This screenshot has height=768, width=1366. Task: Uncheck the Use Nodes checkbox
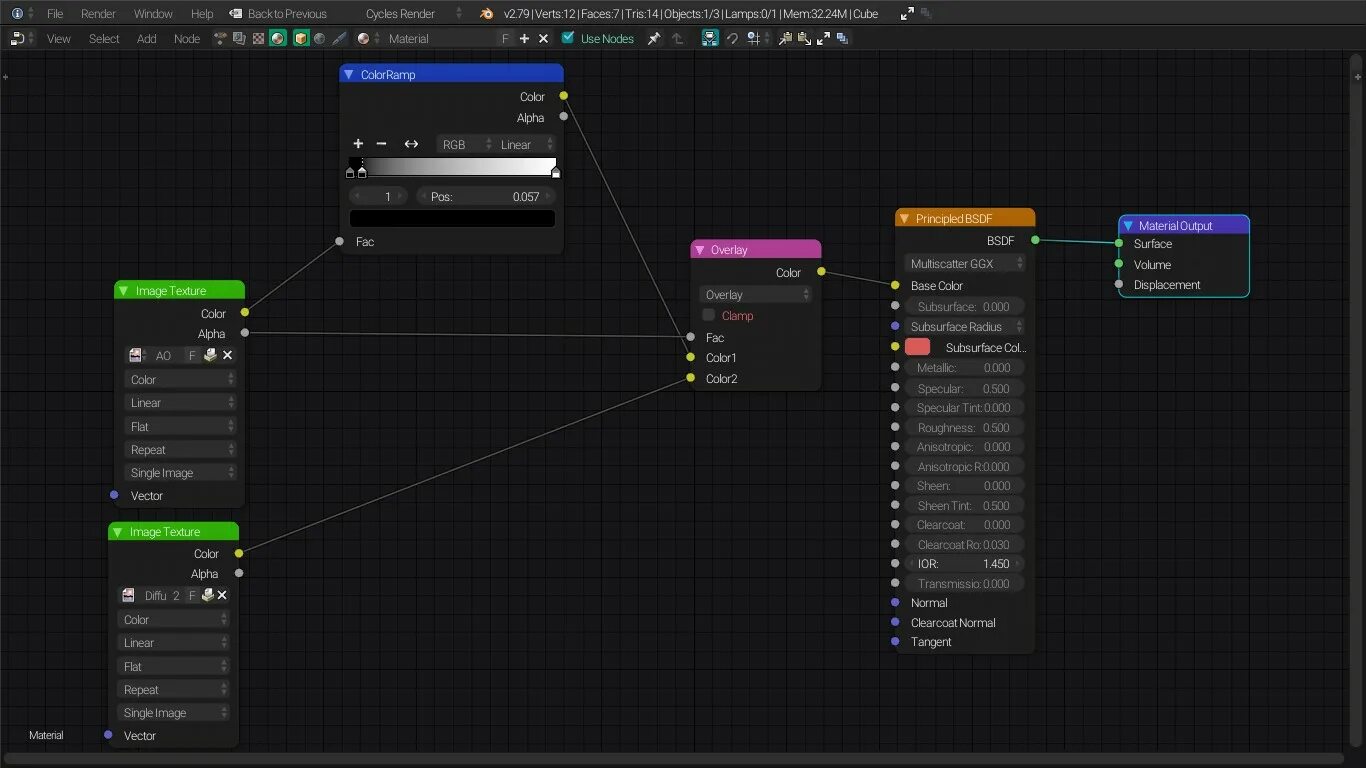point(568,38)
